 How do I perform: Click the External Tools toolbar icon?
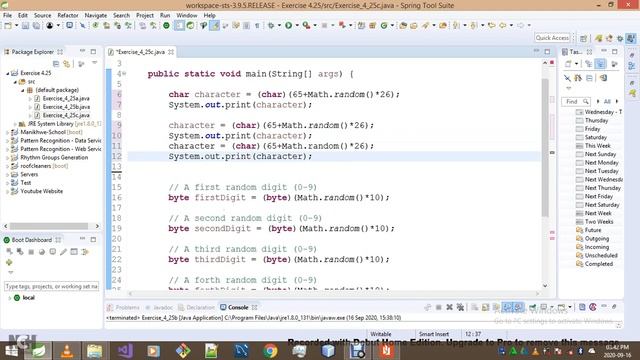(x=306, y=25)
